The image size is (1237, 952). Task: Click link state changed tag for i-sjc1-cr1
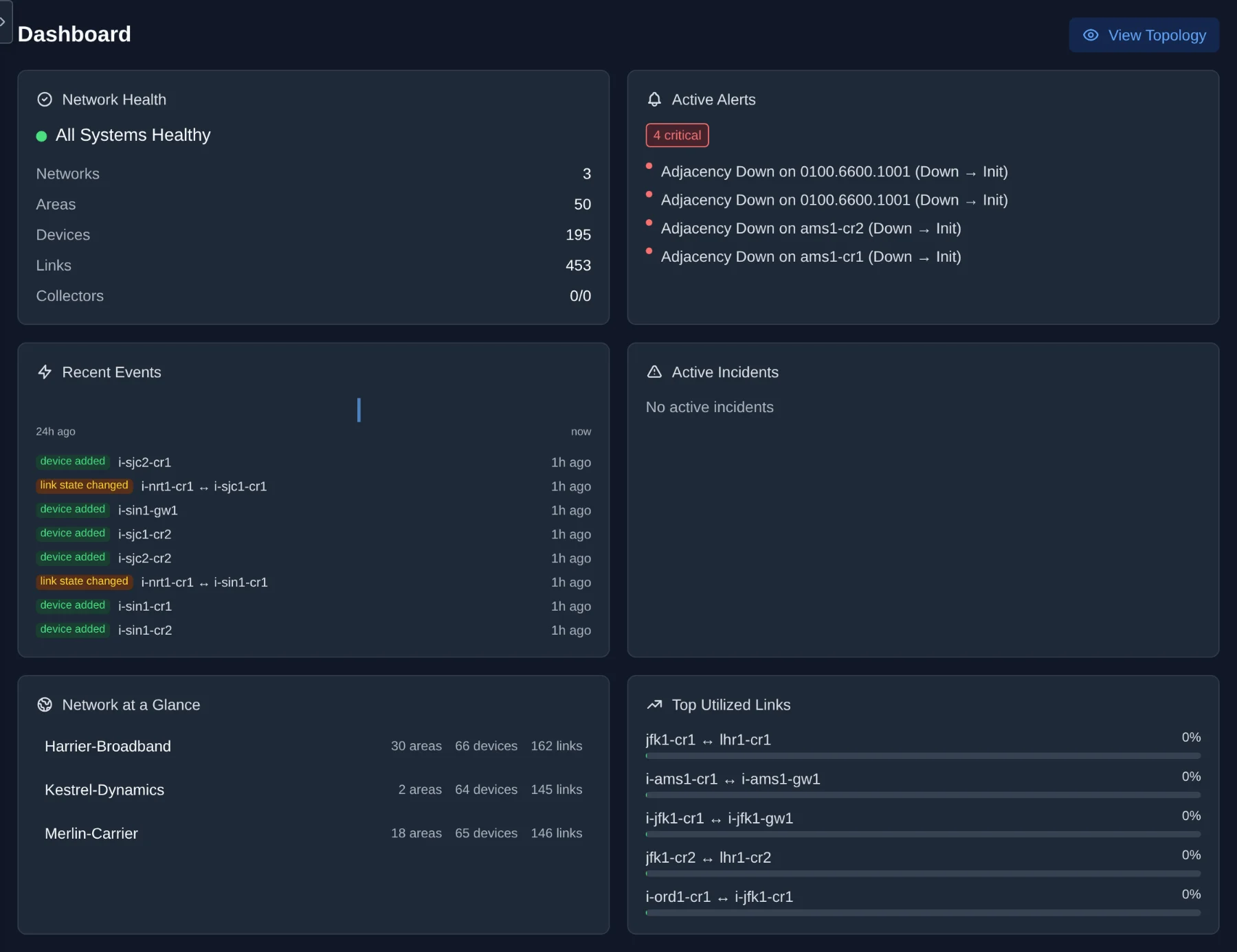coord(84,486)
